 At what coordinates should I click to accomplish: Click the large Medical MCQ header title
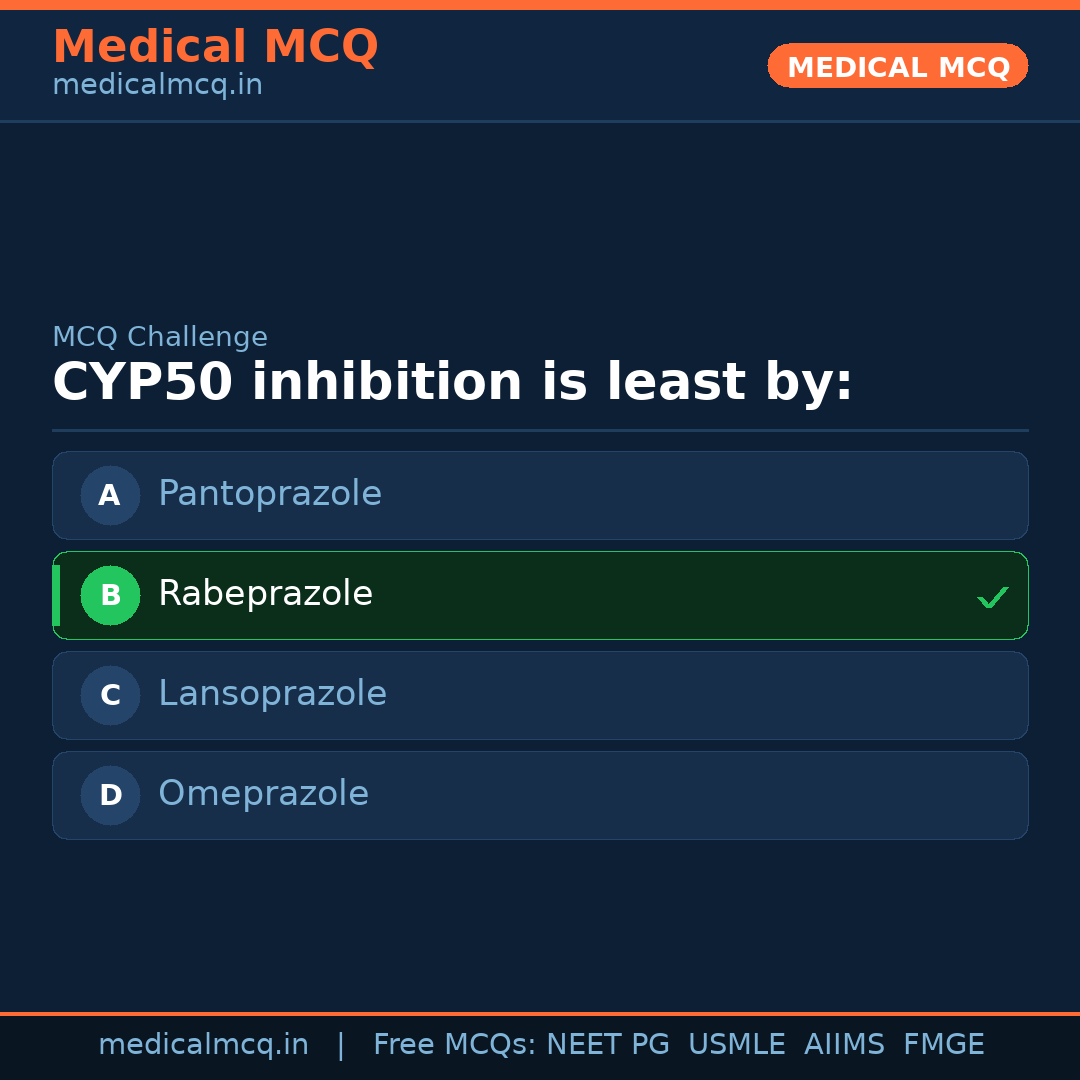[x=215, y=47]
